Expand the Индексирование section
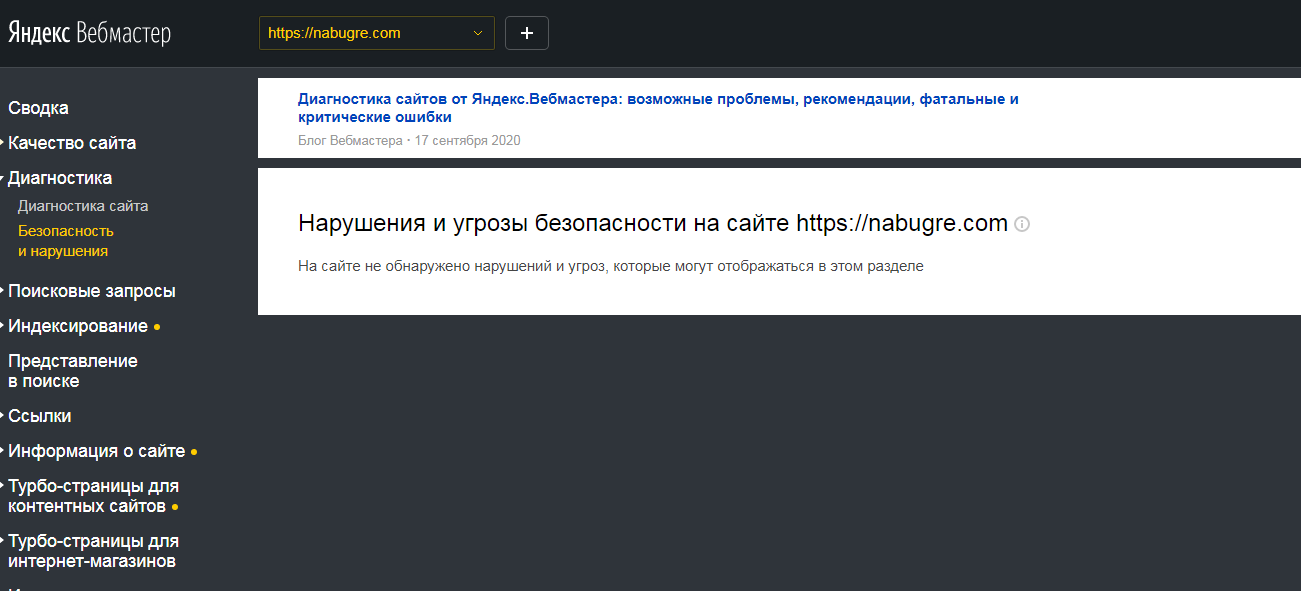 78,326
